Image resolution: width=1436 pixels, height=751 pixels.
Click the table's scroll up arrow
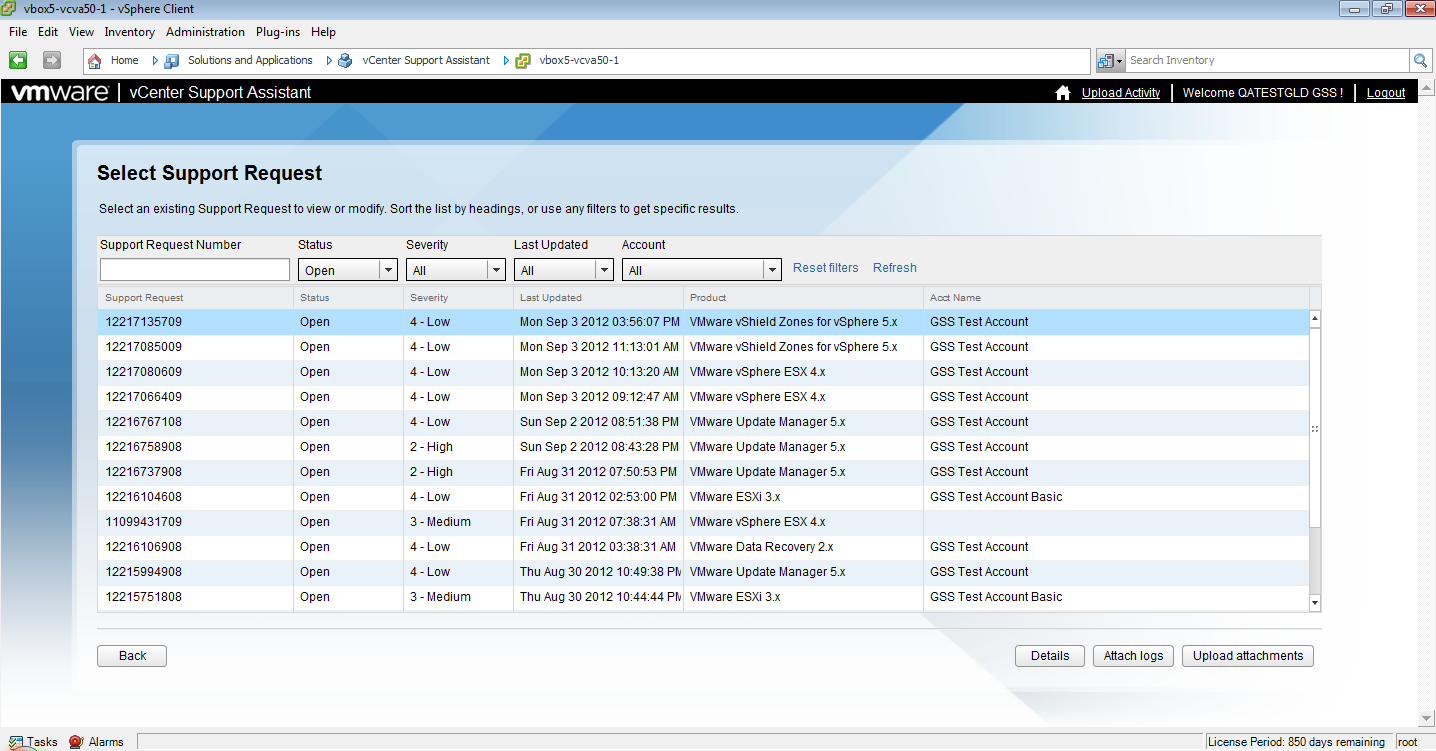1315,320
